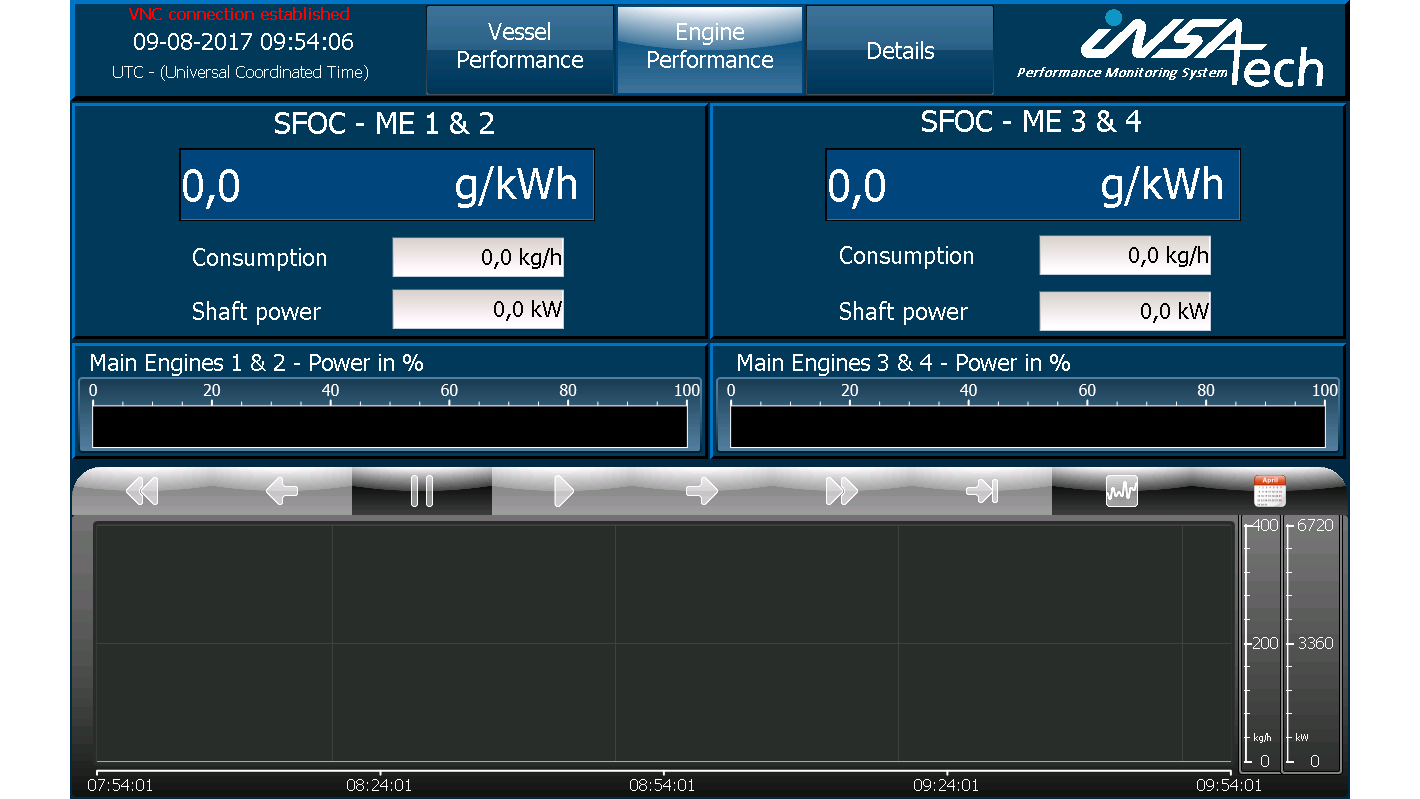Select the Engine Performance tab

[709, 46]
